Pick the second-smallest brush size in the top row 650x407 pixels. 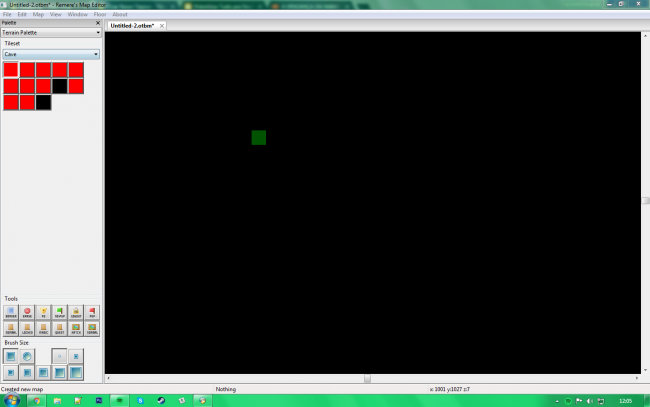(x=75, y=356)
